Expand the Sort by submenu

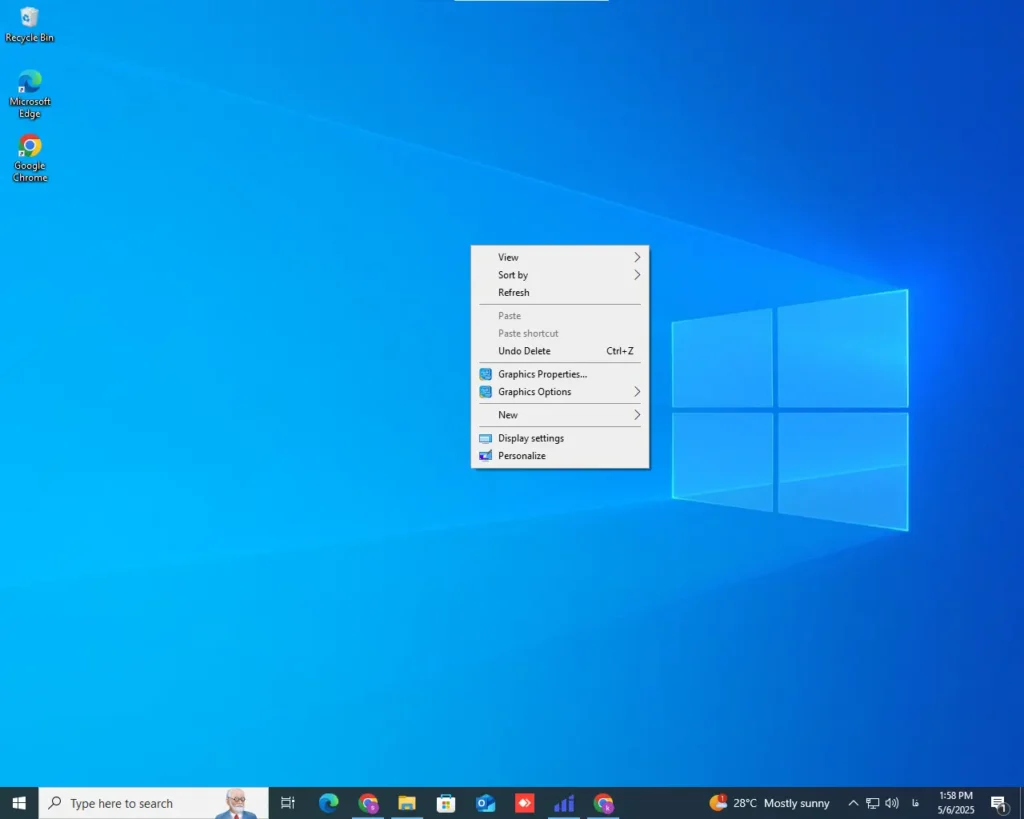[560, 275]
